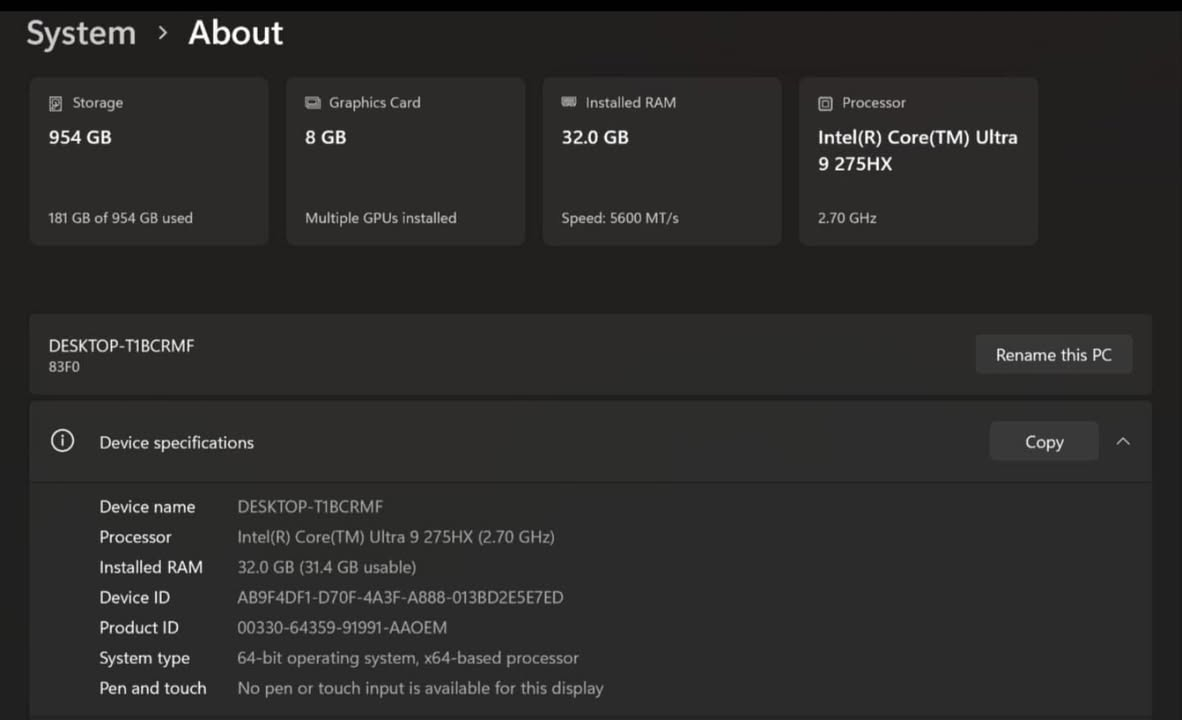Click the Product ID value 00330-64359-91991-AAOEM
This screenshot has height=720, width=1182.
(342, 628)
